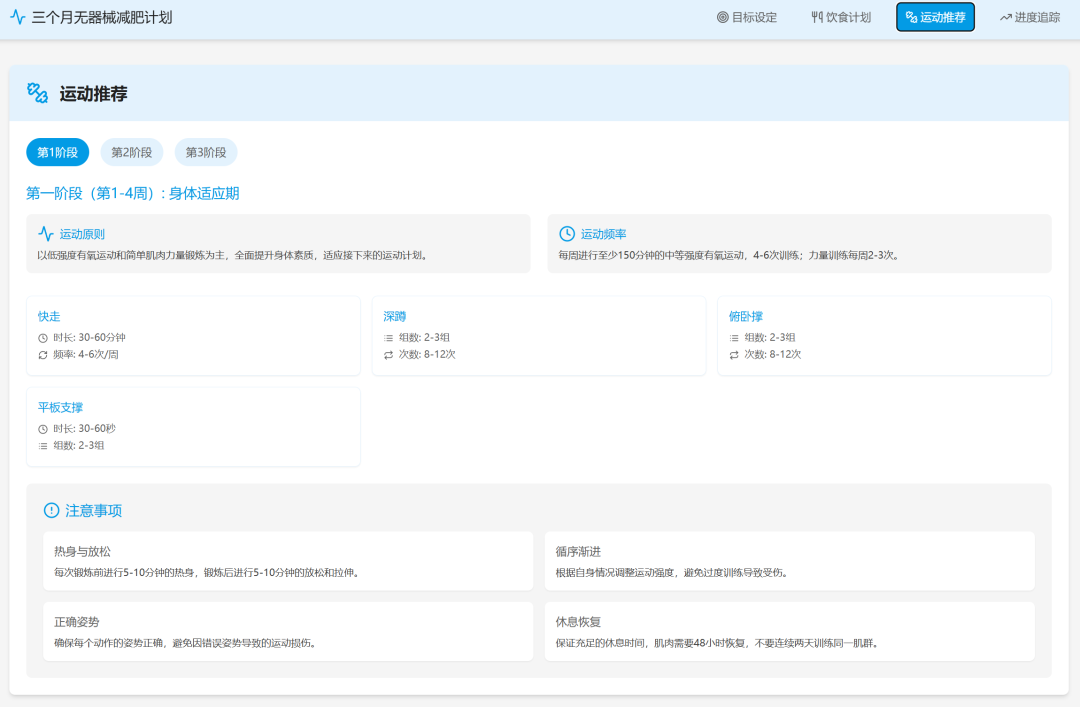Click the 三个月无器械减肥计划 title
This screenshot has width=1080, height=707.
pos(102,17)
